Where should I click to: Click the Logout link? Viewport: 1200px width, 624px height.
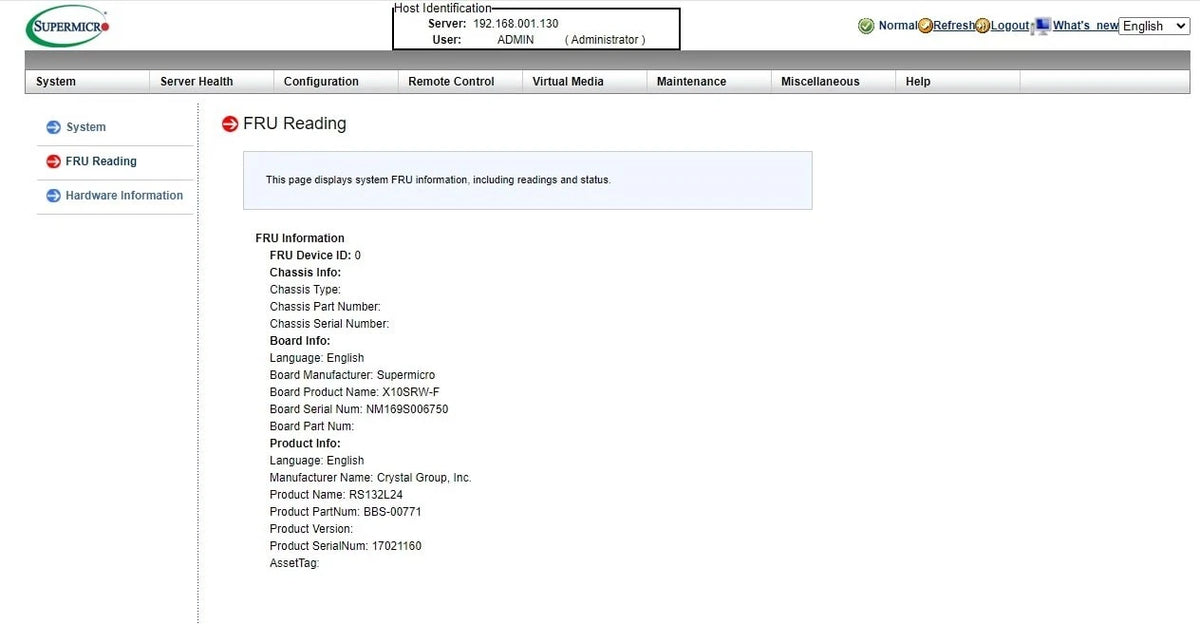[1010, 26]
